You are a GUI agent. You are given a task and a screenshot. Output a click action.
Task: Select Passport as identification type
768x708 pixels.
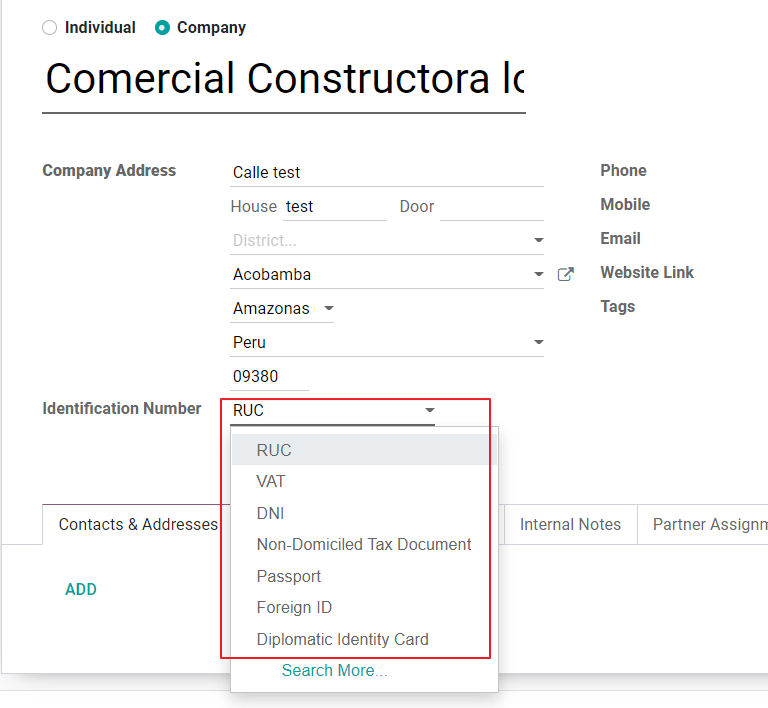tap(289, 577)
